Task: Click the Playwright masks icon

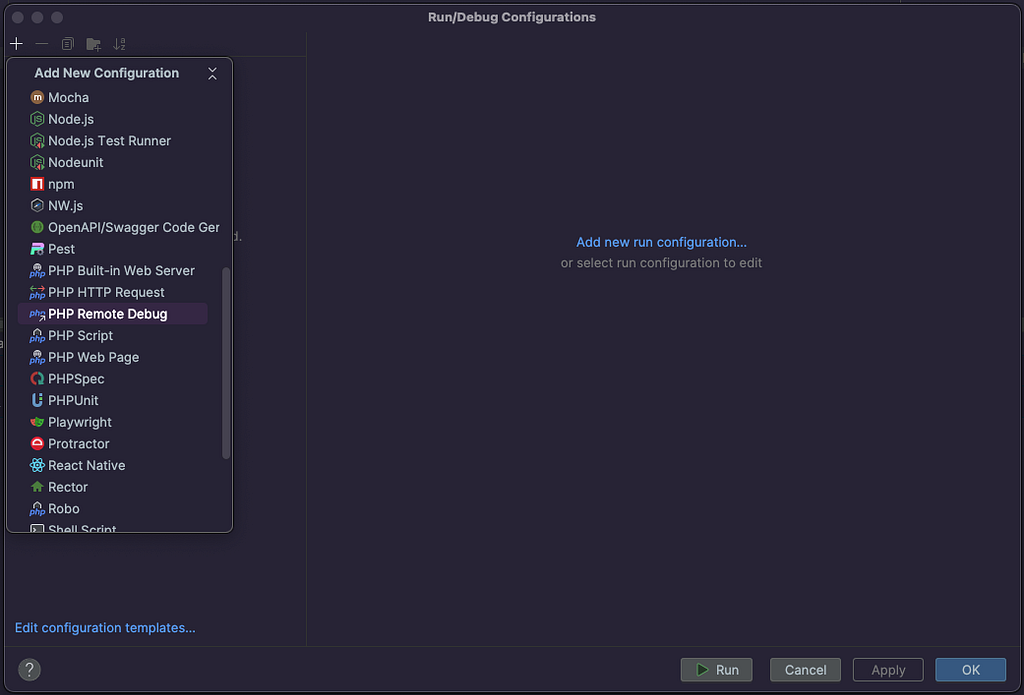Action: 37,422
